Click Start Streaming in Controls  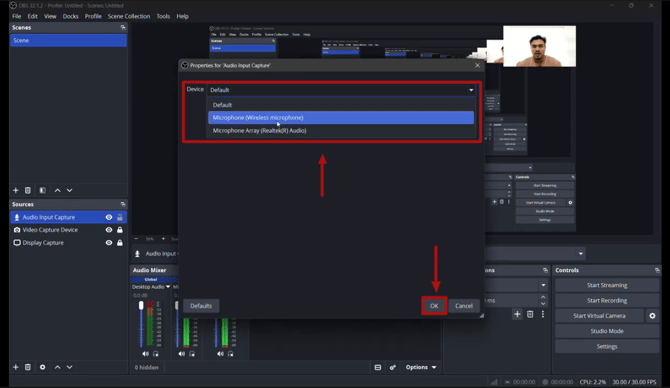pyautogui.click(x=607, y=285)
